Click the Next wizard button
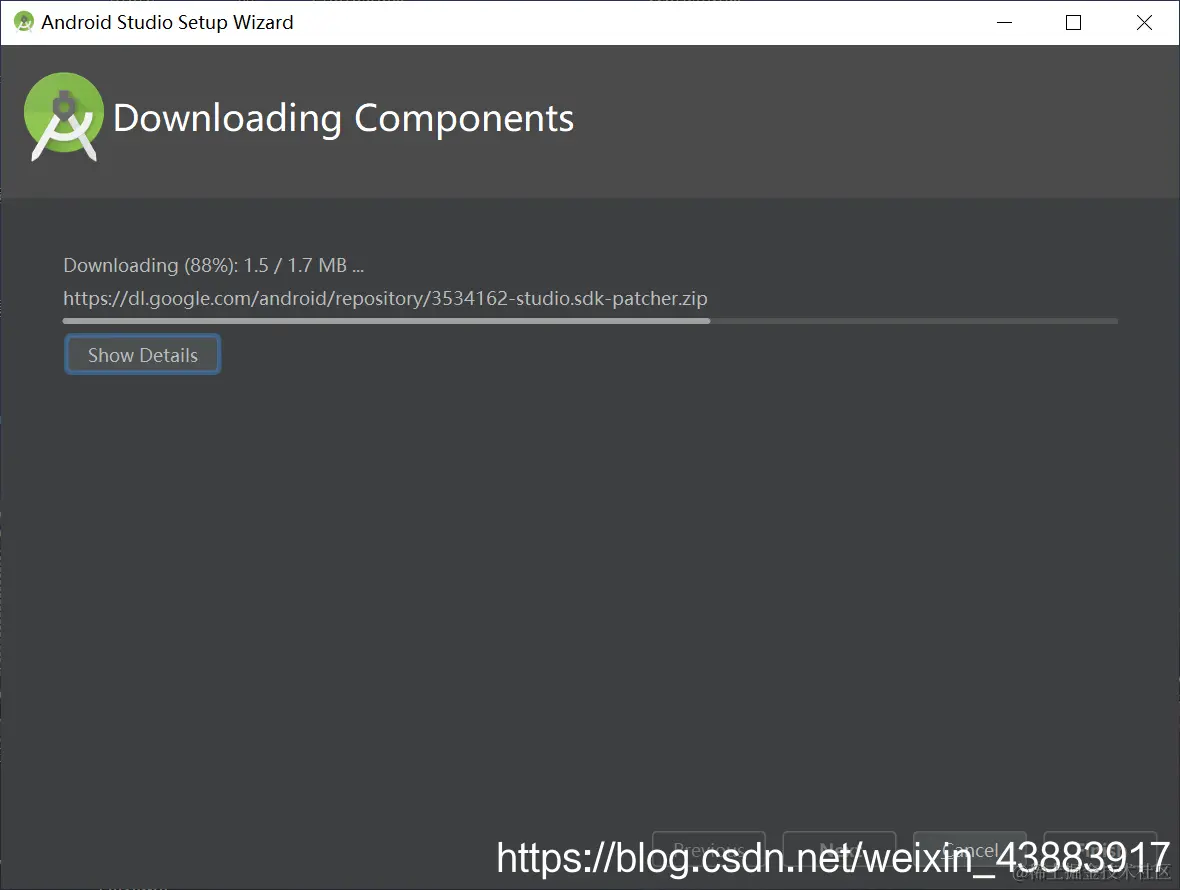The height and width of the screenshot is (890, 1180). pos(839,850)
